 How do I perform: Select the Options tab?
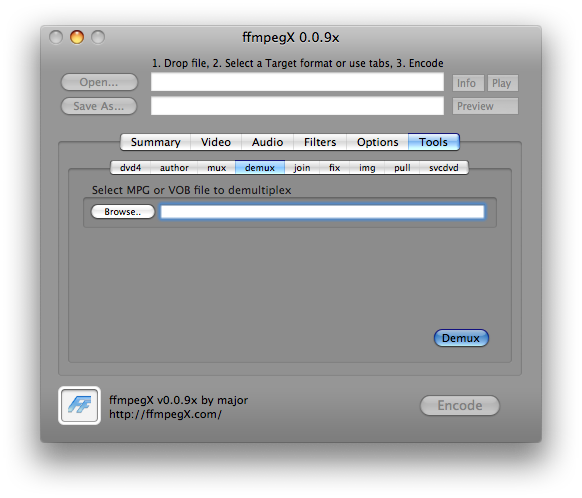coord(377,142)
